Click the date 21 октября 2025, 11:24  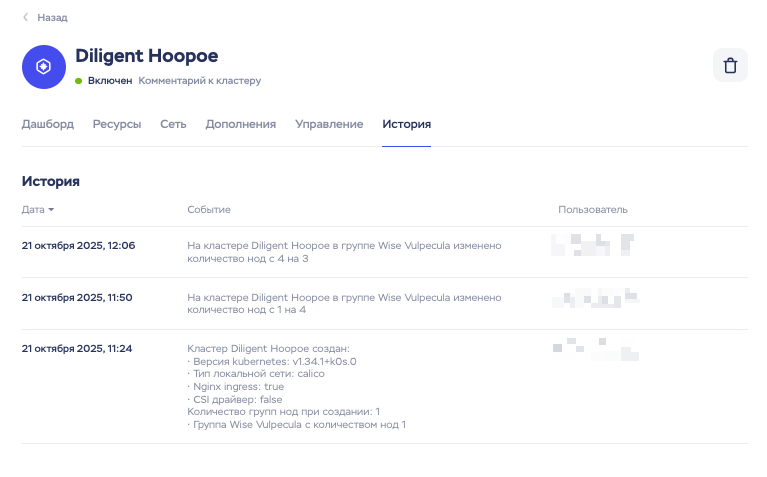[x=77, y=349]
